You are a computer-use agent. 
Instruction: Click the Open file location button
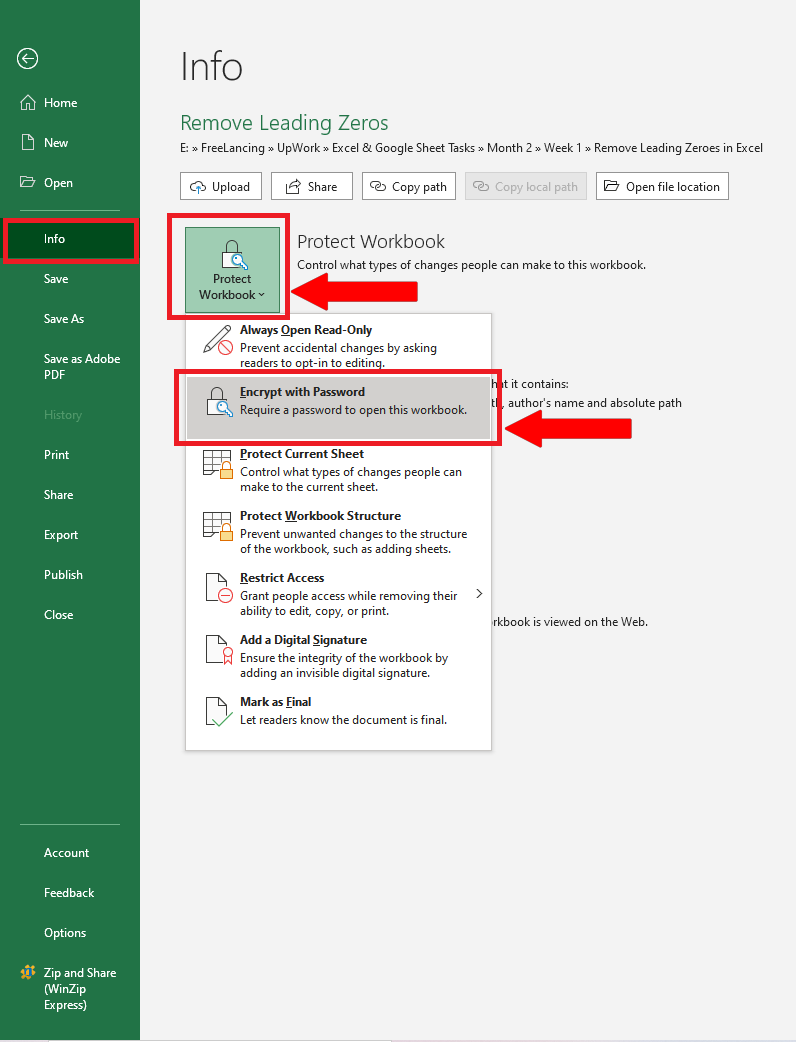tap(662, 187)
